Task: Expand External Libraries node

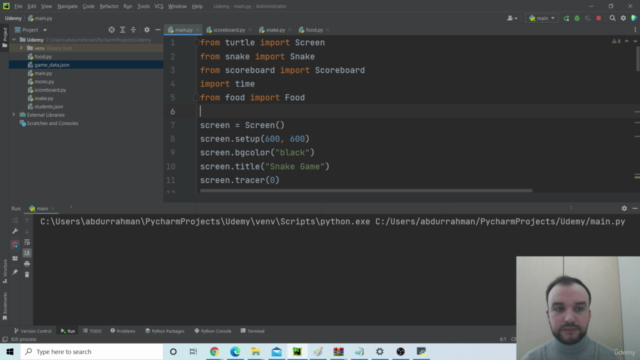Action: tap(14, 115)
